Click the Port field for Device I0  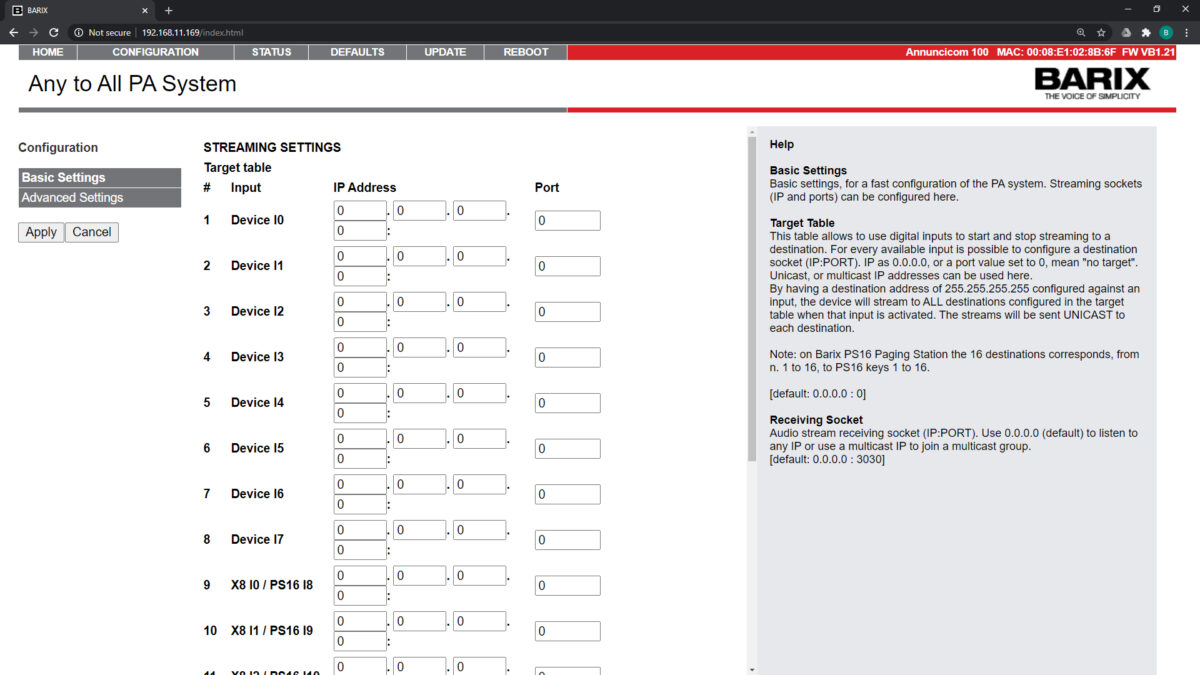[567, 221]
